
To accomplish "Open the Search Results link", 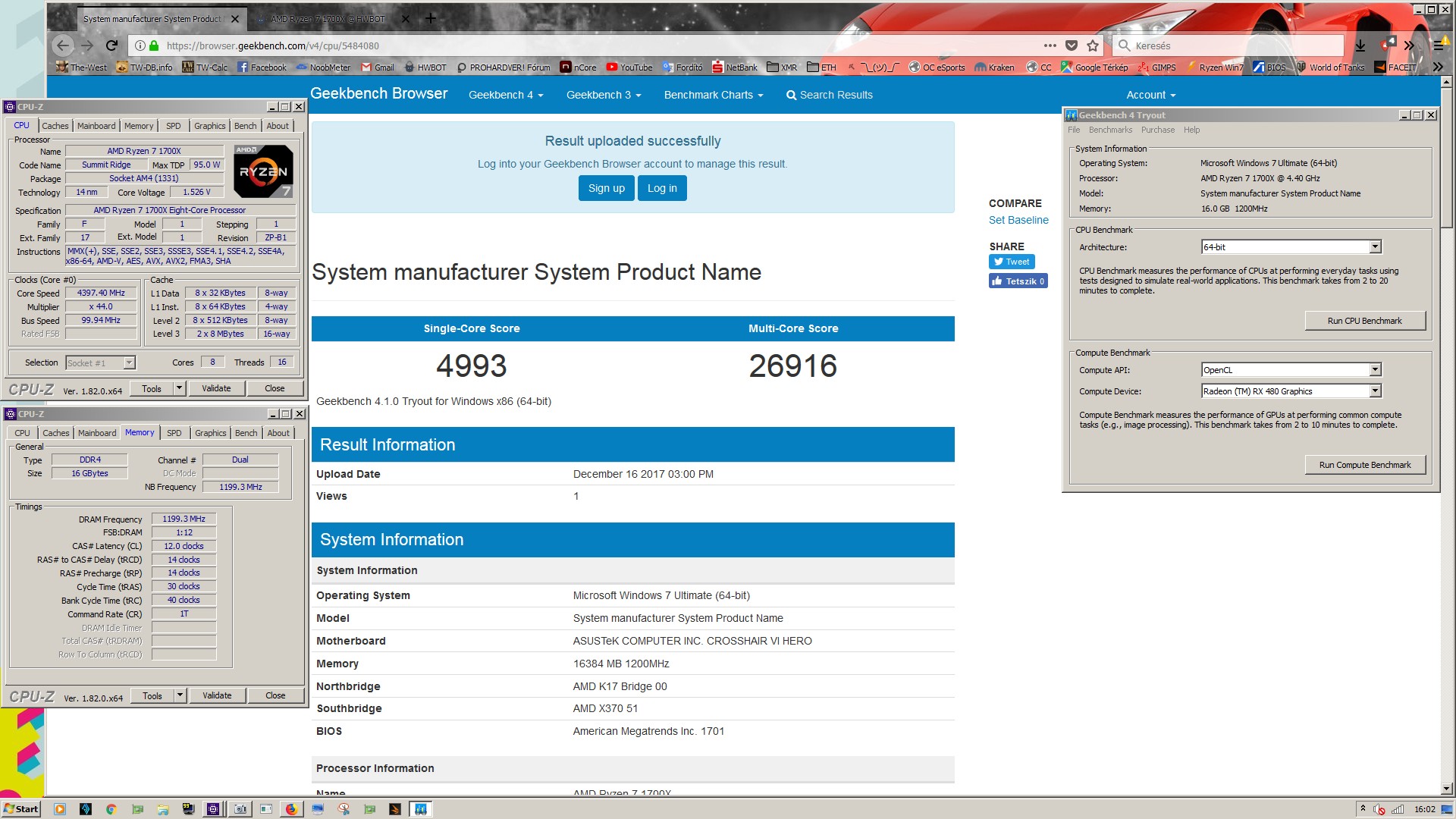I will (x=829, y=95).
